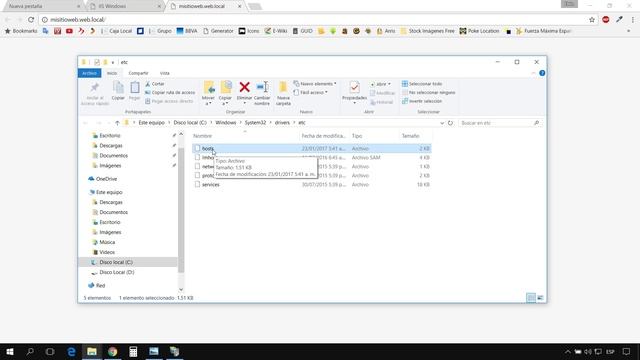Click the Anclar al Acceso rápido pin icon
The height and width of the screenshot is (360, 640).
(95, 87)
